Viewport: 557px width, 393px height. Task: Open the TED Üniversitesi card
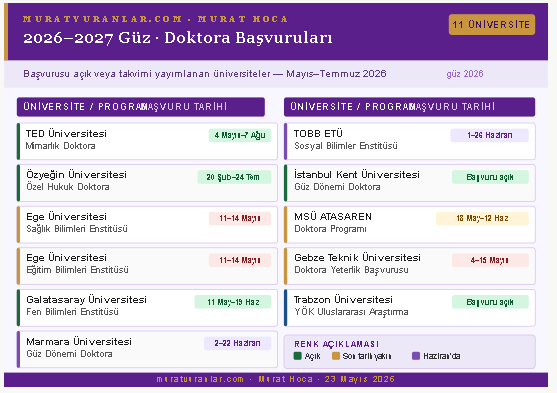147,141
